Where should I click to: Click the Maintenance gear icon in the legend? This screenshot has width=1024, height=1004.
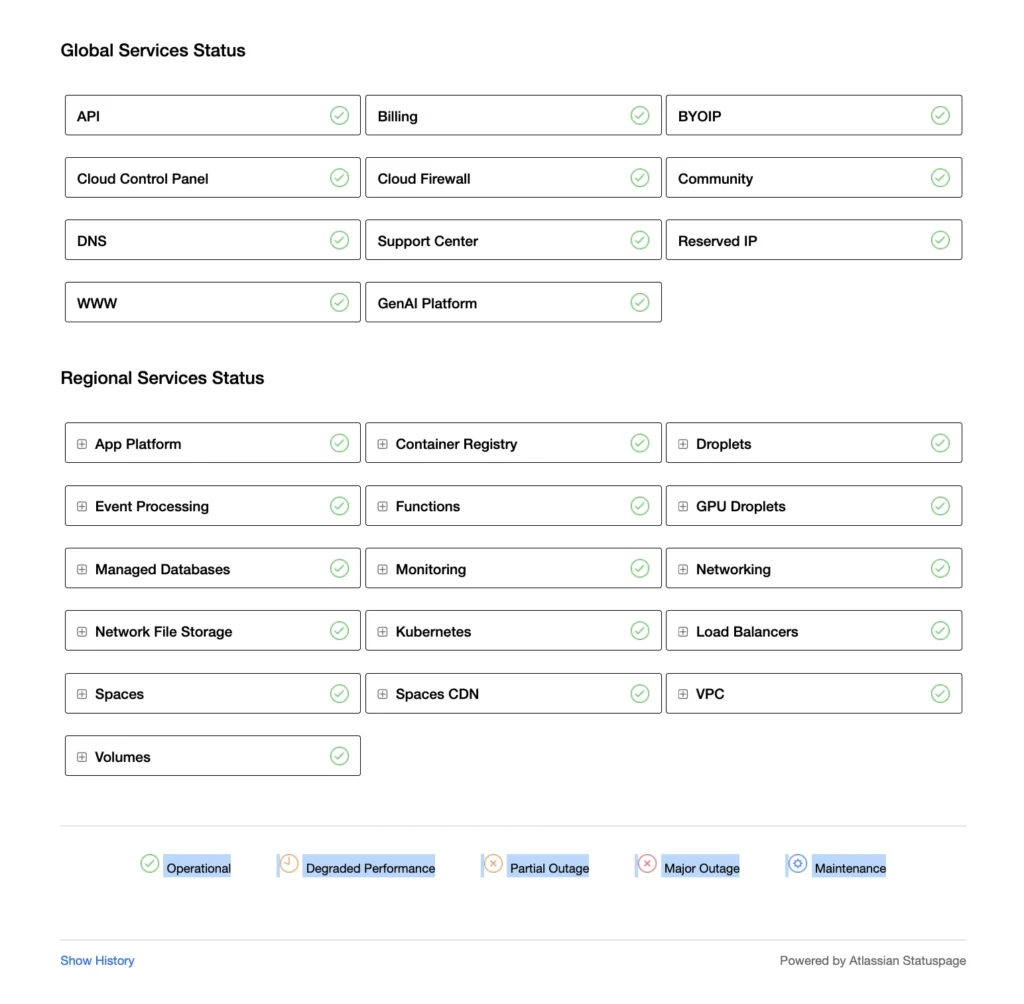point(797,862)
